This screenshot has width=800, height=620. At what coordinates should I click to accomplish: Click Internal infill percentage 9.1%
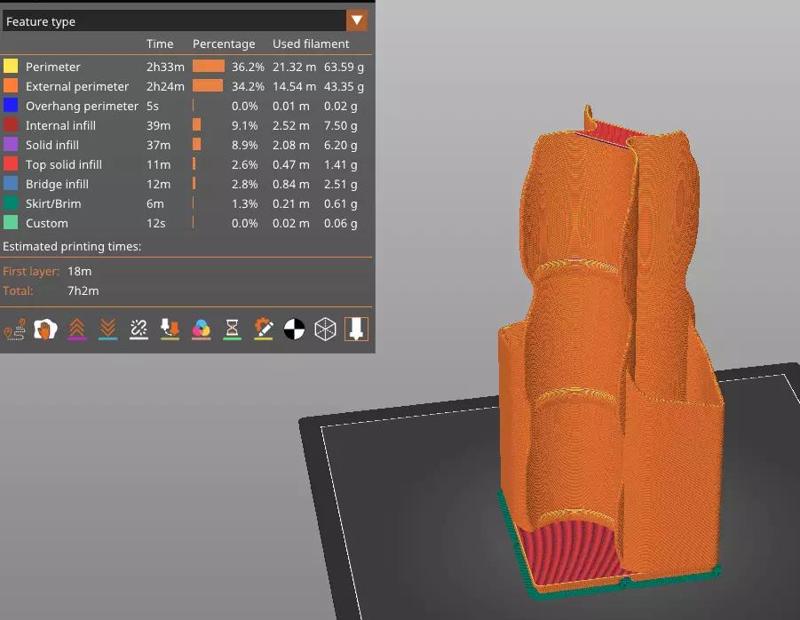click(245, 126)
